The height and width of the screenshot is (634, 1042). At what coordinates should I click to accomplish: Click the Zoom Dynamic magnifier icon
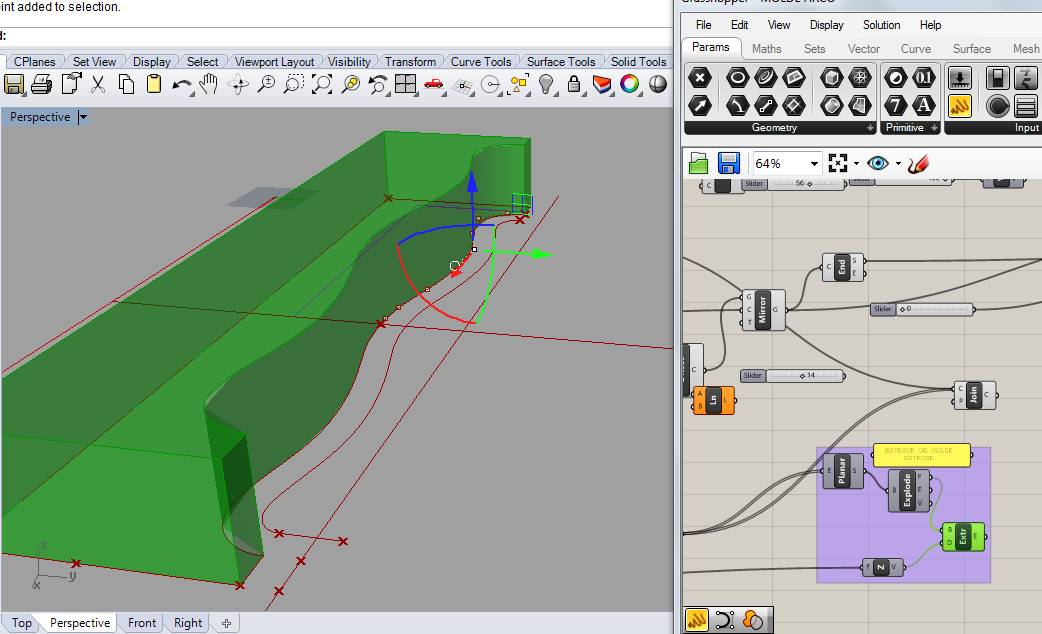pyautogui.click(x=266, y=84)
